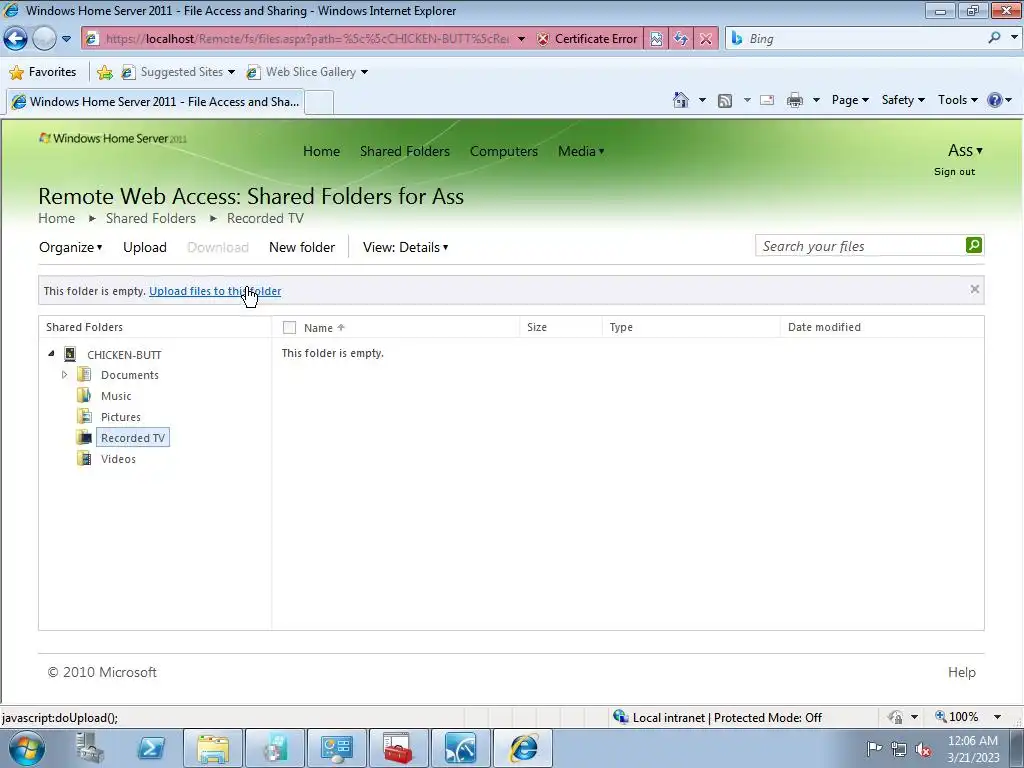Toggle the select-all checkbox beside Name

click(x=289, y=328)
